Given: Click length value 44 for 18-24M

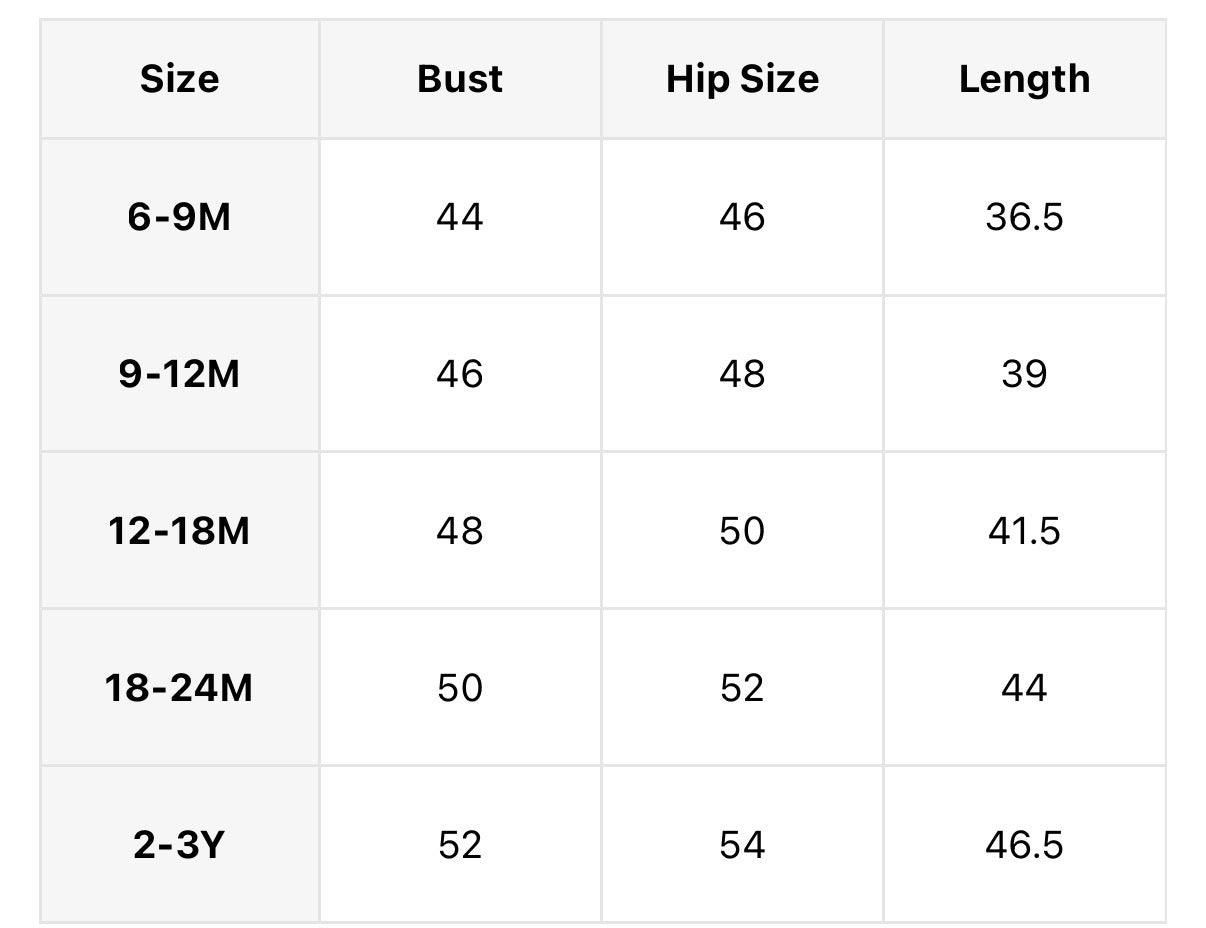Looking at the screenshot, I should 1024,688.
